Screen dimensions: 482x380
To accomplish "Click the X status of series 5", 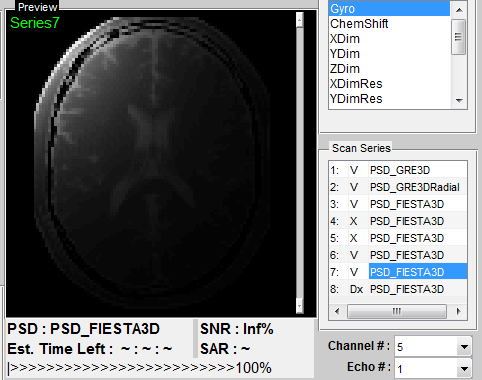I will pos(354,238).
